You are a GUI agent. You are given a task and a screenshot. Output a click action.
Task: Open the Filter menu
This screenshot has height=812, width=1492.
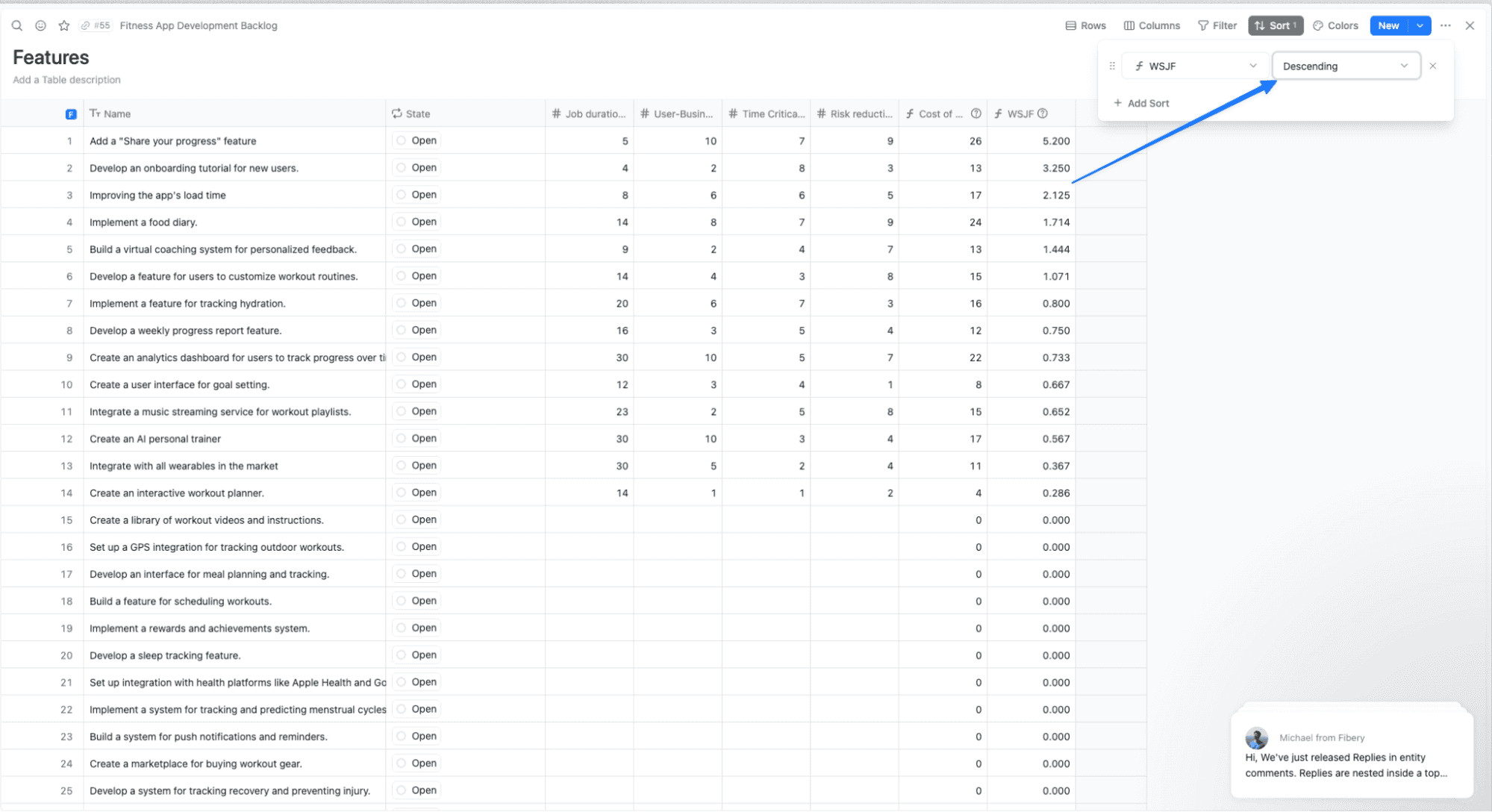[x=1217, y=25]
